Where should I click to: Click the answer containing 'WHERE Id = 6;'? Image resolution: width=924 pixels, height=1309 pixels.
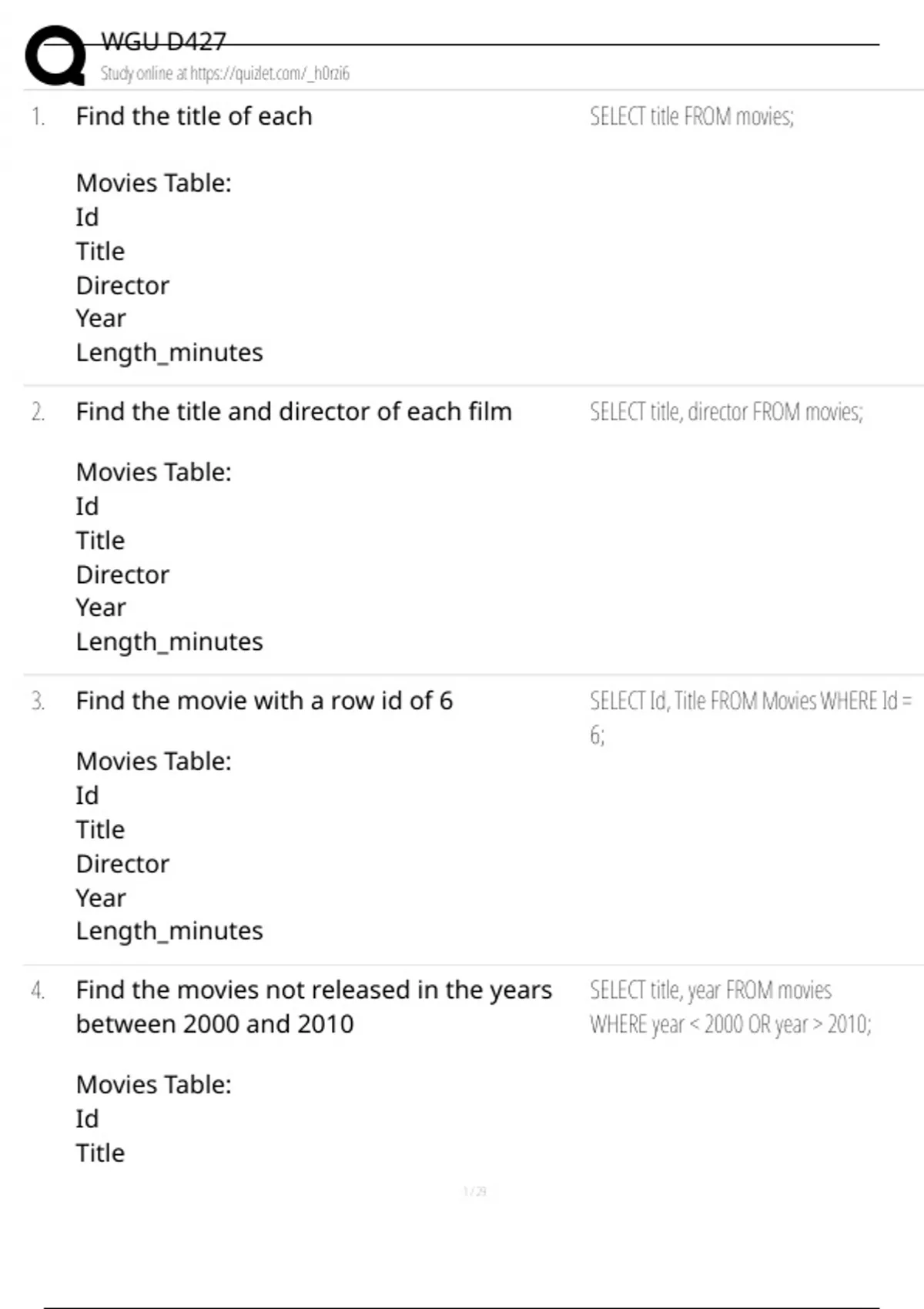pos(751,718)
